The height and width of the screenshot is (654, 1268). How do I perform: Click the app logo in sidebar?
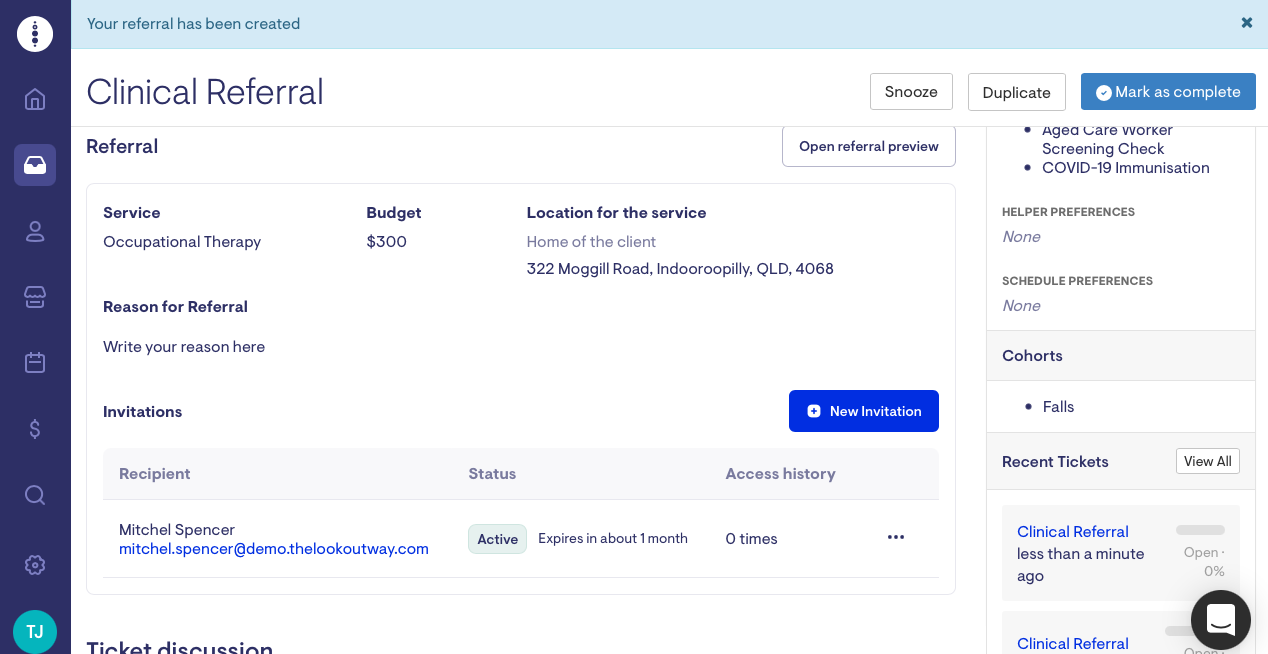click(35, 34)
